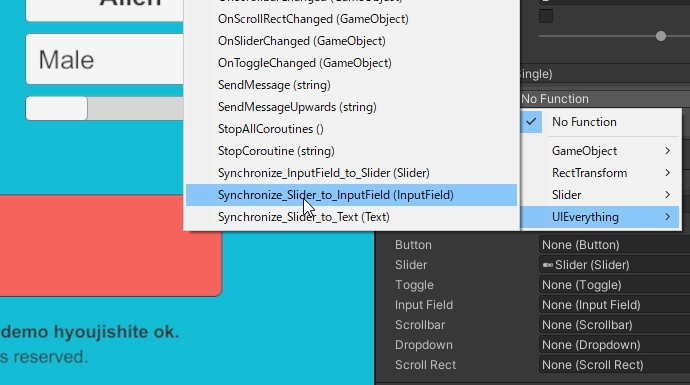
Task: Click the Slider (Slider) object field
Action: [x=614, y=265]
